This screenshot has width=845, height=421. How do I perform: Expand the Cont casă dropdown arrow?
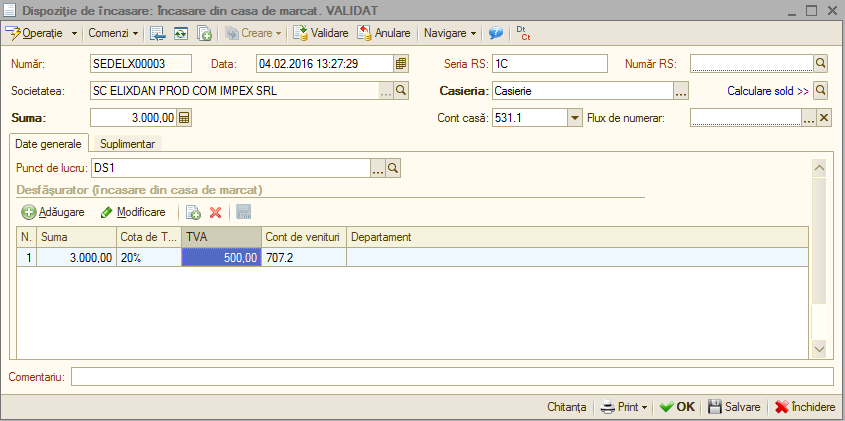click(x=575, y=118)
